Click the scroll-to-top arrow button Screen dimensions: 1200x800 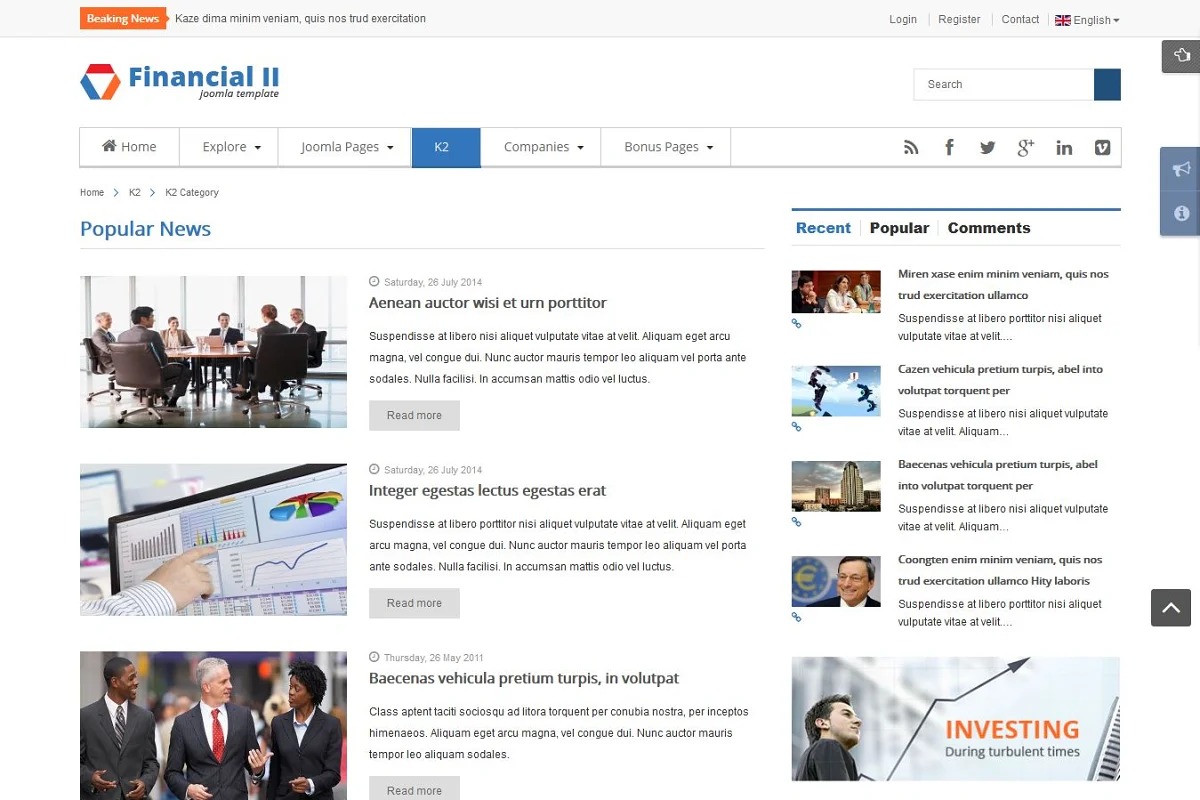[x=1170, y=608]
